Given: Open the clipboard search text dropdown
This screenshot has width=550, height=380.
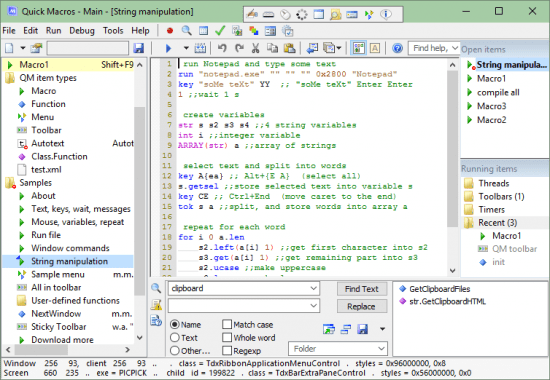Looking at the screenshot, I should pyautogui.click(x=313, y=288).
